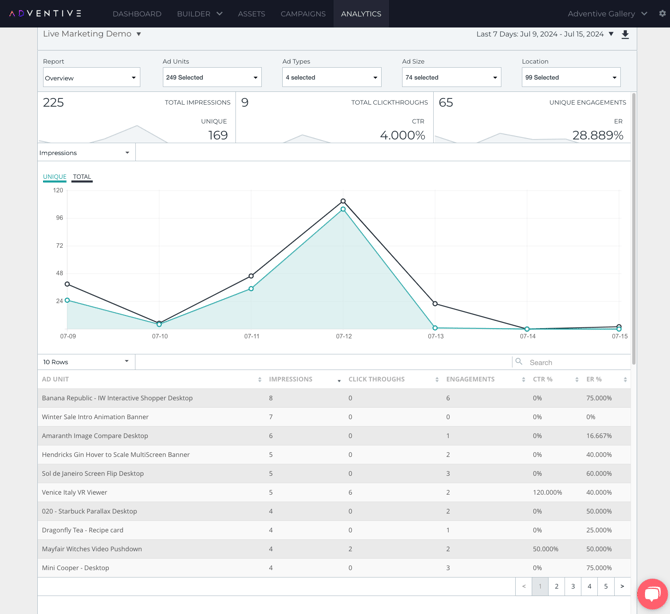Sort by ER % column arrows
This screenshot has width=670, height=614.
(625, 380)
